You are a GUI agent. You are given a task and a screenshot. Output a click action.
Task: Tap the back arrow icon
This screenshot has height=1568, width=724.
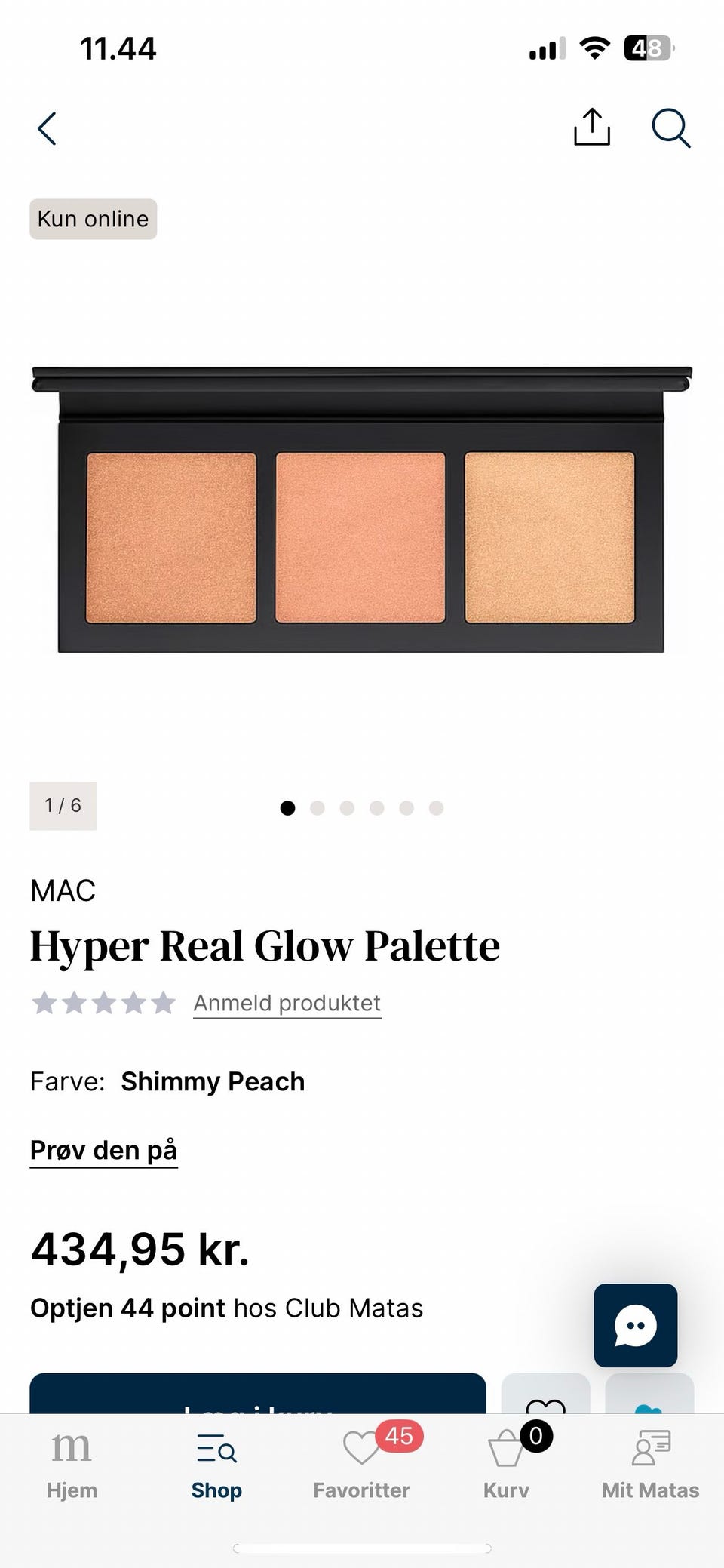(x=47, y=128)
